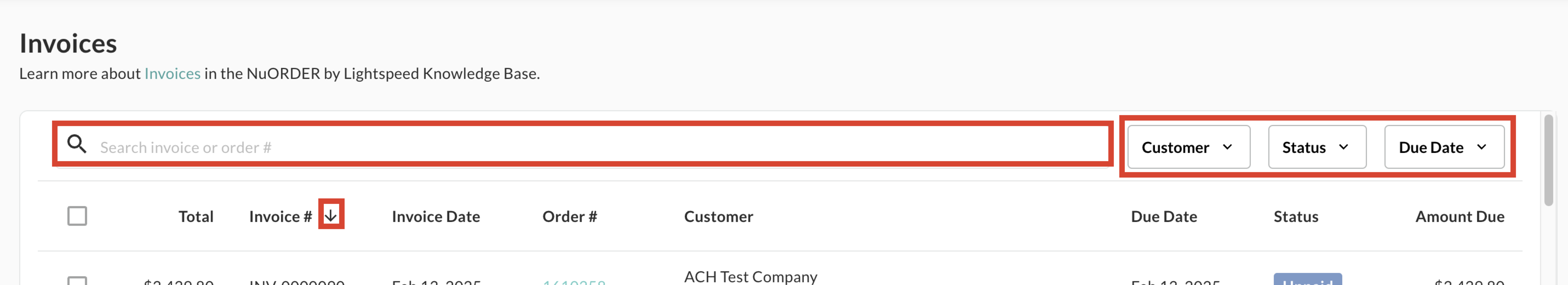Tick the select-all invoices checkbox in header
The width and height of the screenshot is (1568, 285).
[77, 216]
